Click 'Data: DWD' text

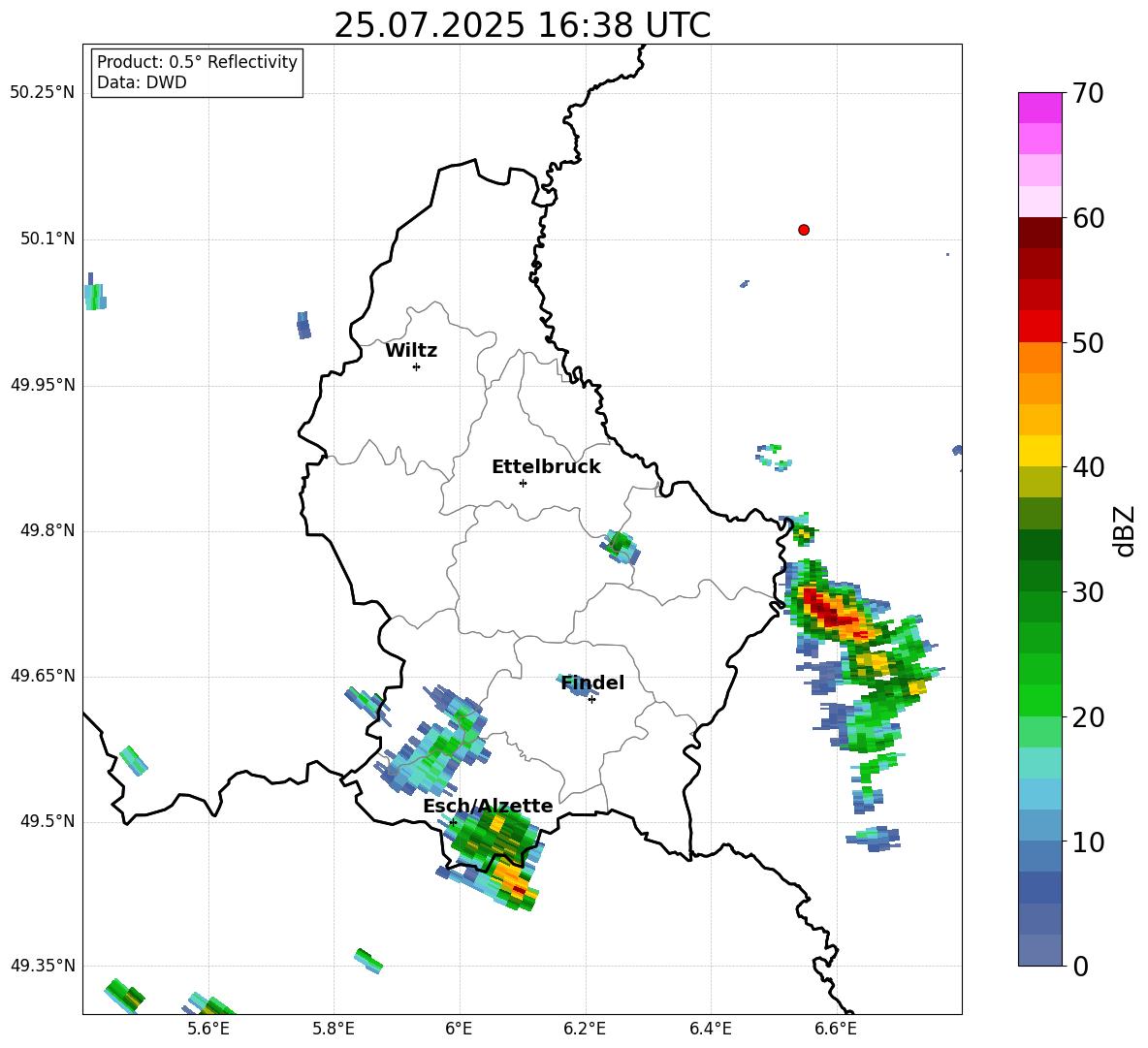(142, 82)
